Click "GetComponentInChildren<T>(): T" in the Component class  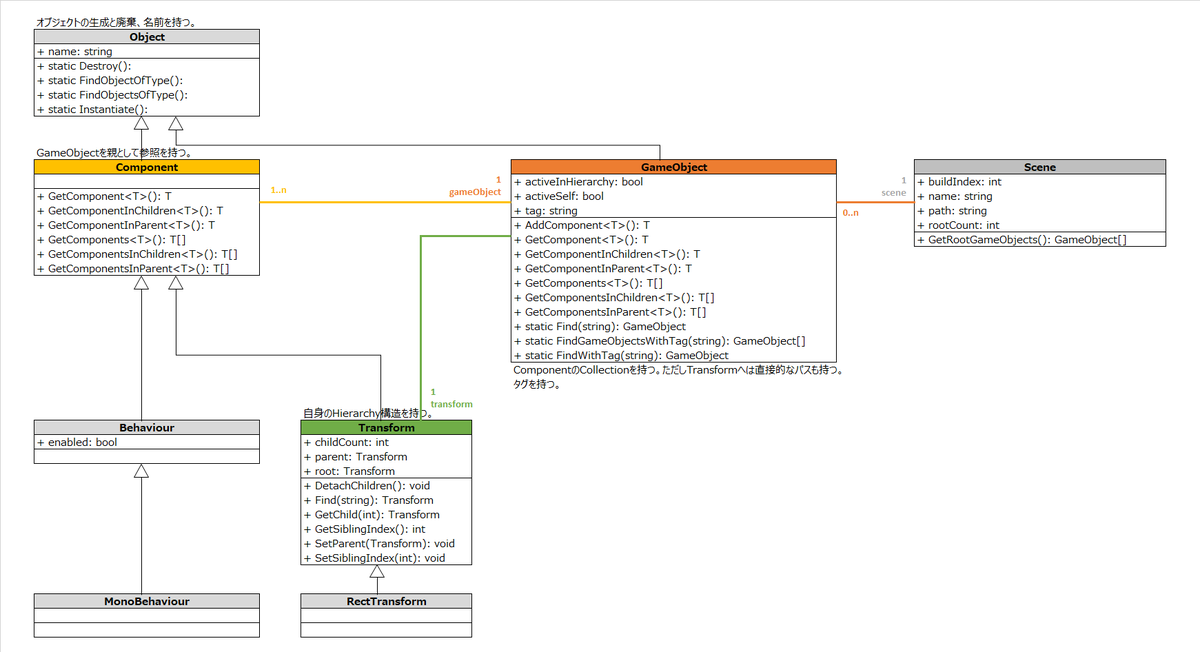click(x=130, y=211)
